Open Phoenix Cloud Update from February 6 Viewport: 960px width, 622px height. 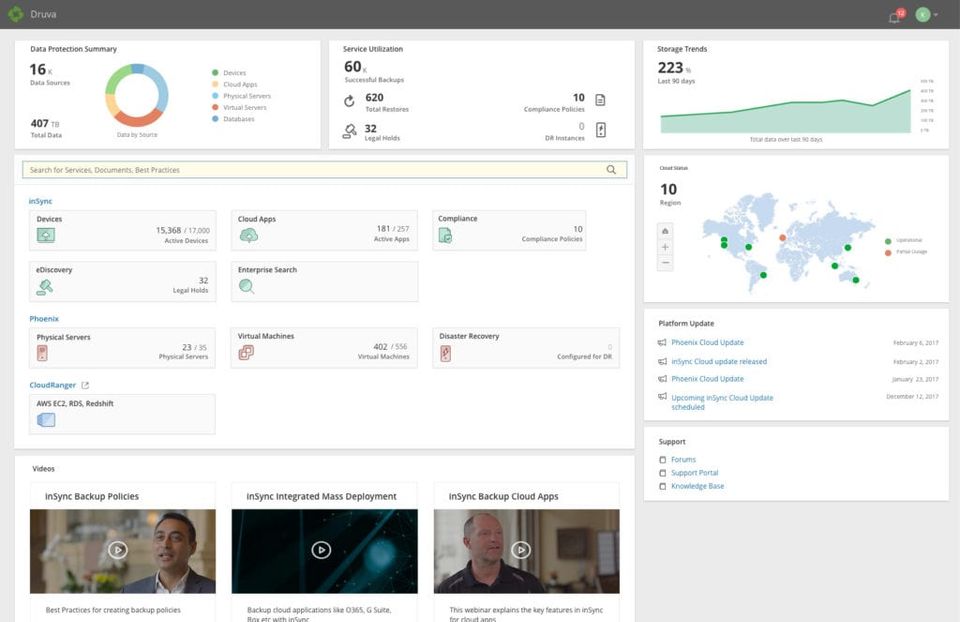point(707,342)
